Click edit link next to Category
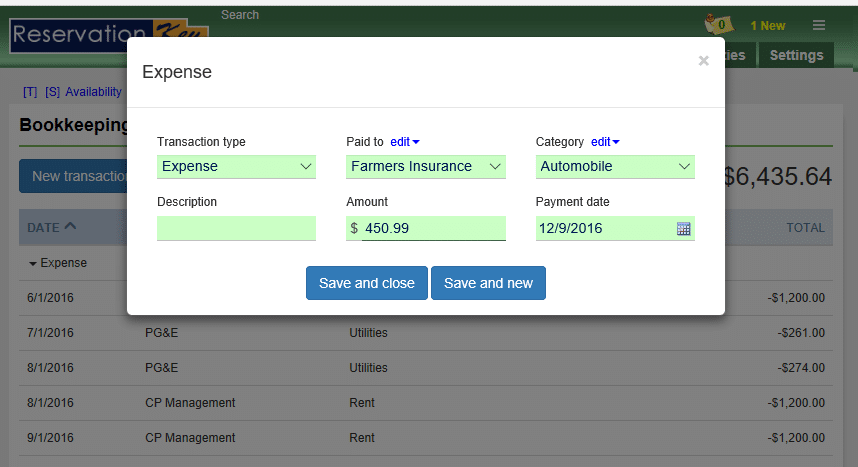 [605, 142]
